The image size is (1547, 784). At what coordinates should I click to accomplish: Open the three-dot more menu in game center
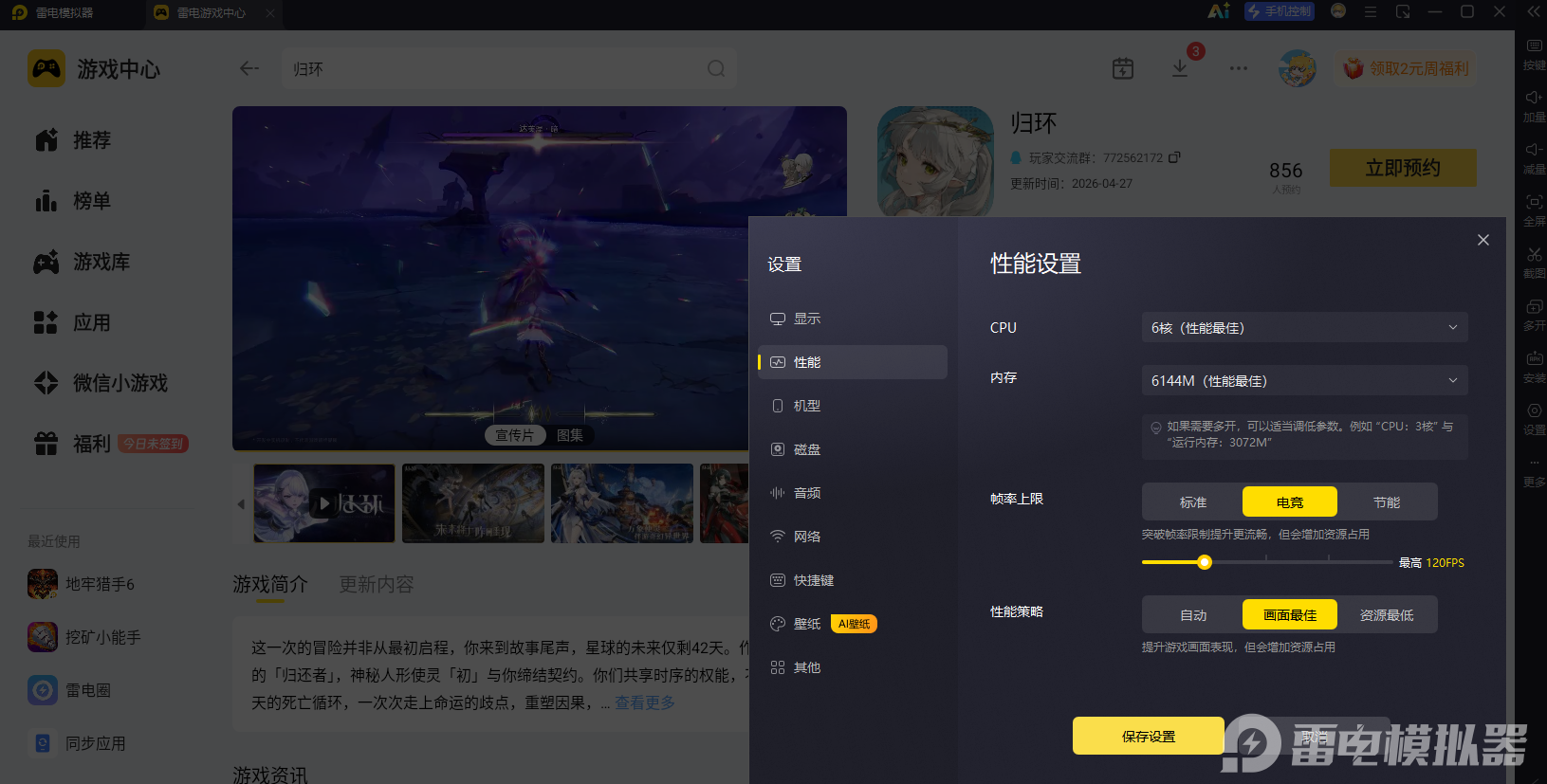tap(1239, 68)
